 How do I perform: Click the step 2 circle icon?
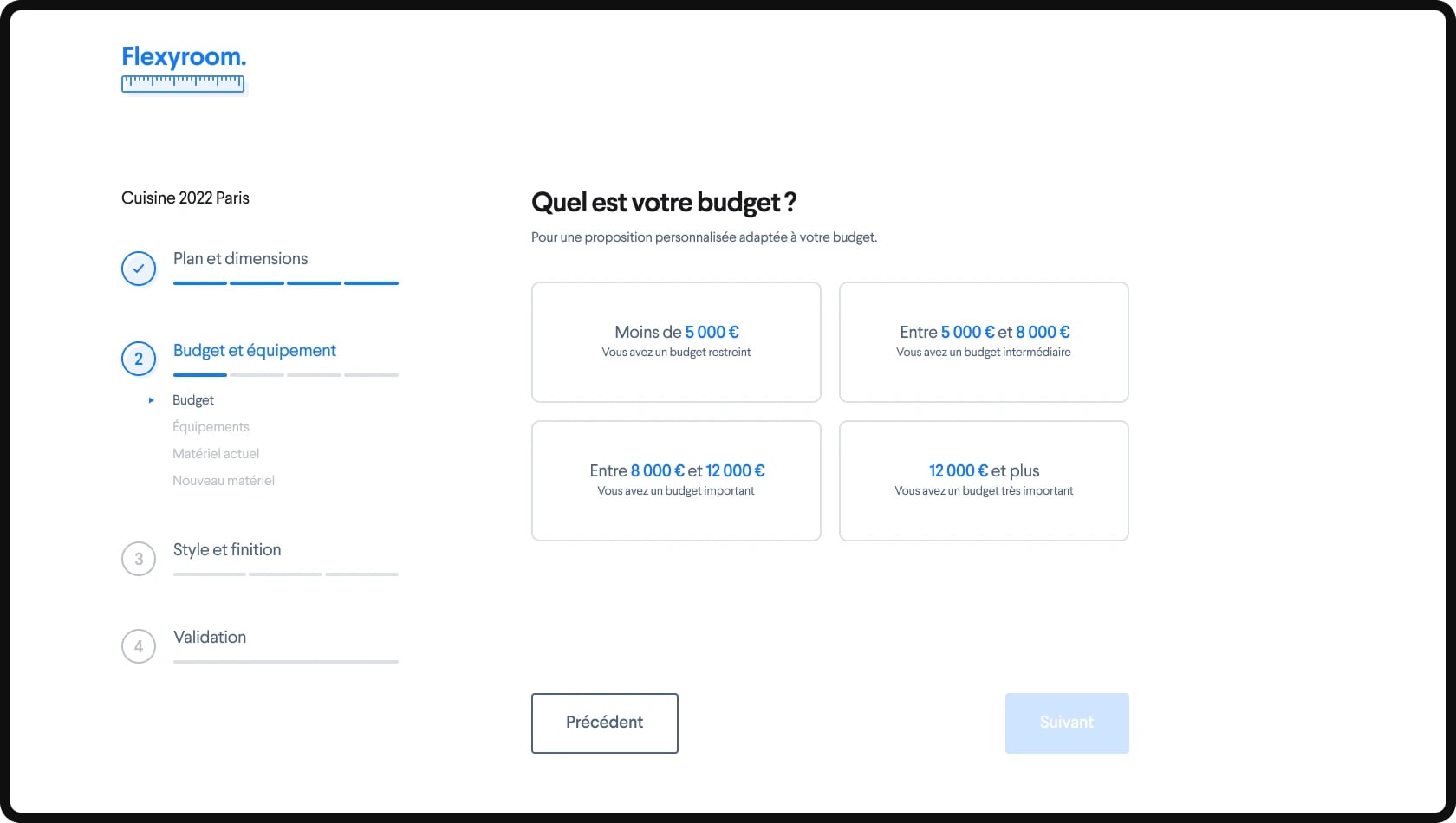pyautogui.click(x=139, y=359)
